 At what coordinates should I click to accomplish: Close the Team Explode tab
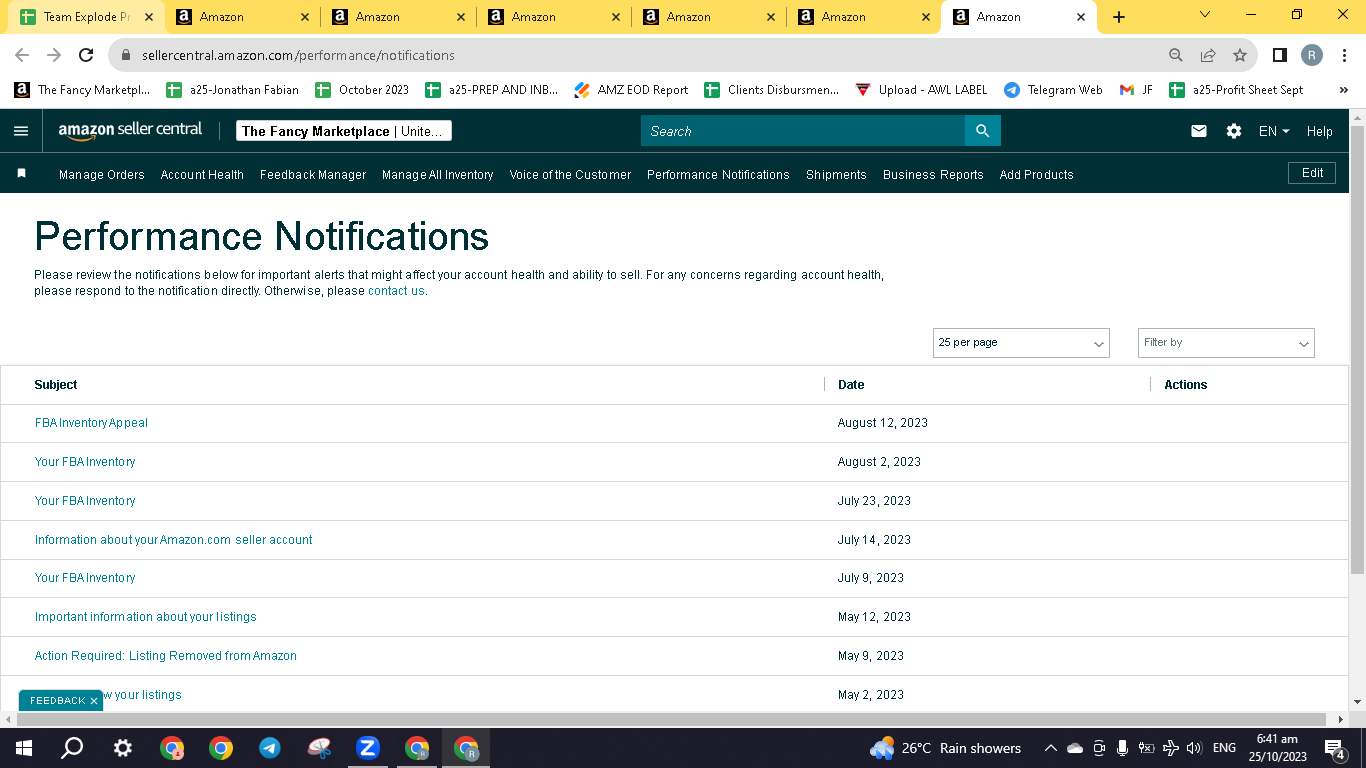(148, 17)
